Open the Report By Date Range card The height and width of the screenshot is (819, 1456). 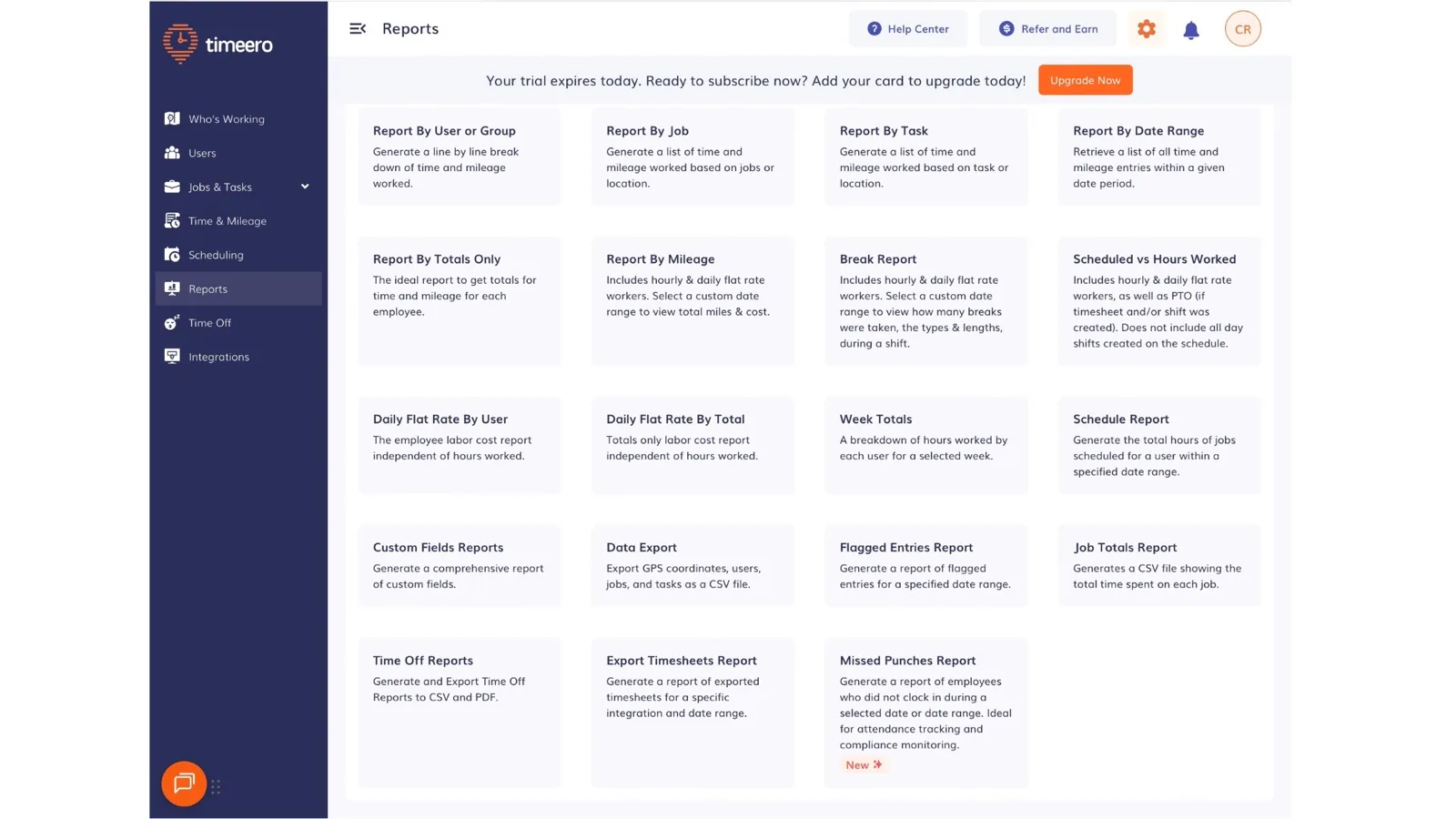[1159, 157]
